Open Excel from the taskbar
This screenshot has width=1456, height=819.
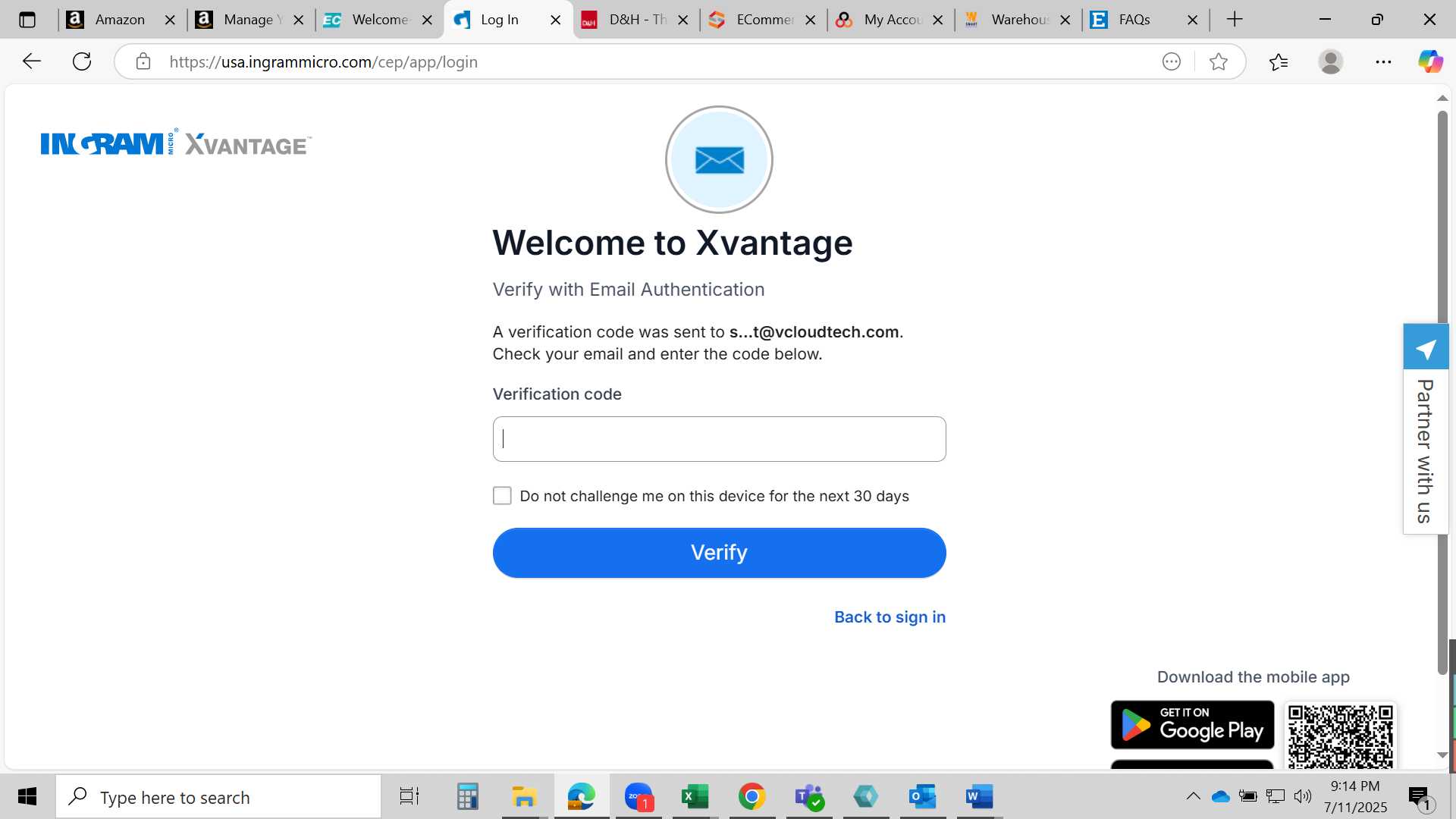click(695, 796)
